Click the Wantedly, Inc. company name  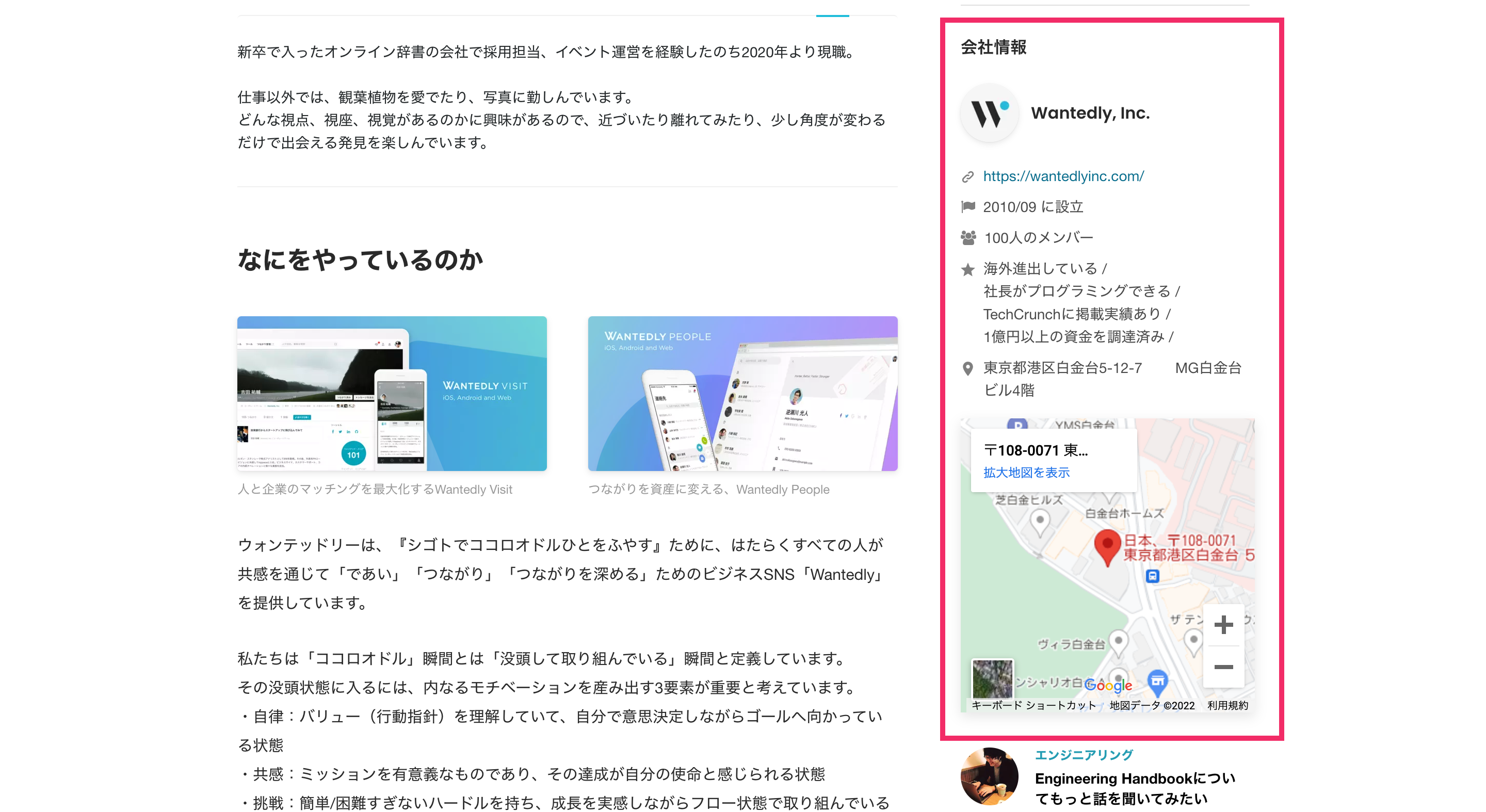coord(1090,113)
